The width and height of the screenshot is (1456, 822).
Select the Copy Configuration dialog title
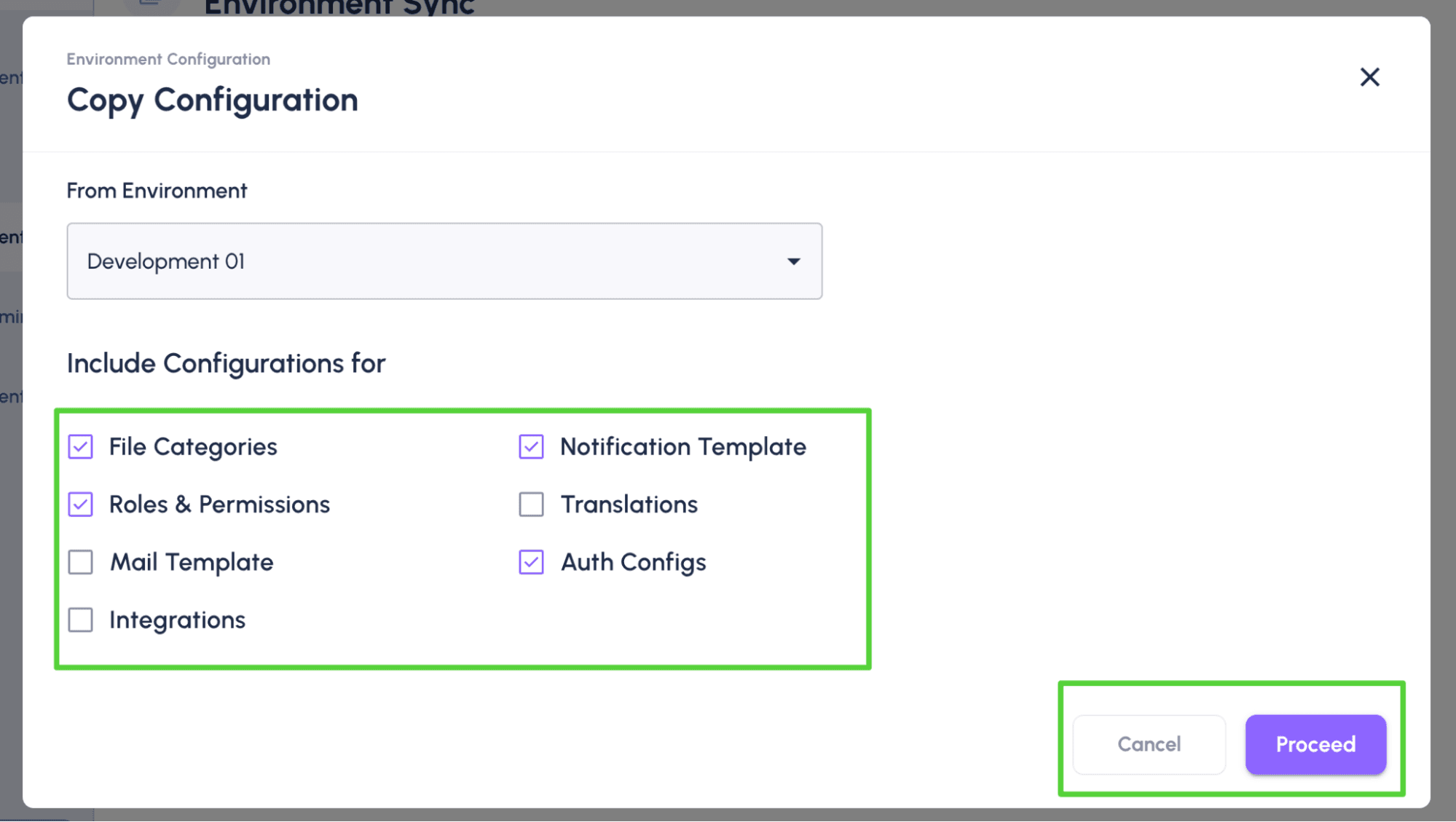[213, 99]
